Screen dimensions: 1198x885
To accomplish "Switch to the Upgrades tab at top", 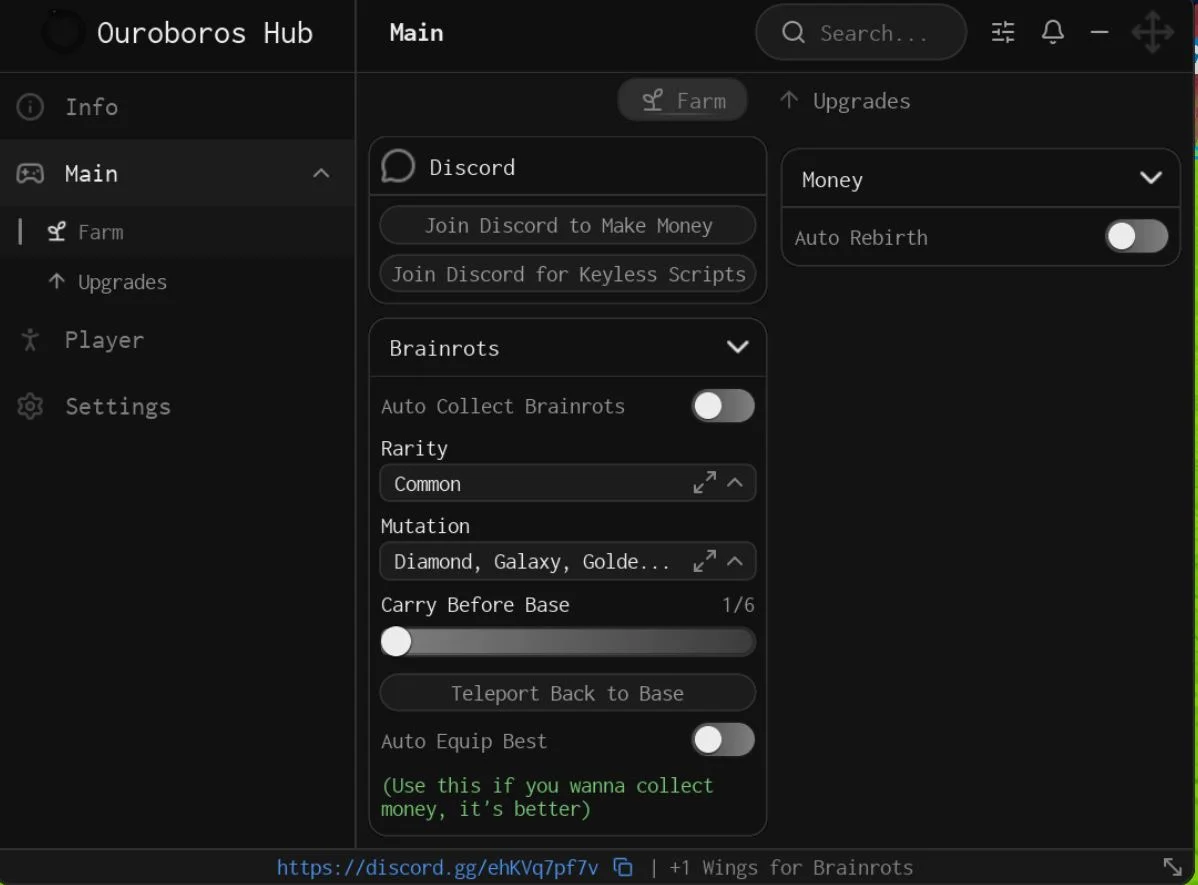I will tap(845, 101).
